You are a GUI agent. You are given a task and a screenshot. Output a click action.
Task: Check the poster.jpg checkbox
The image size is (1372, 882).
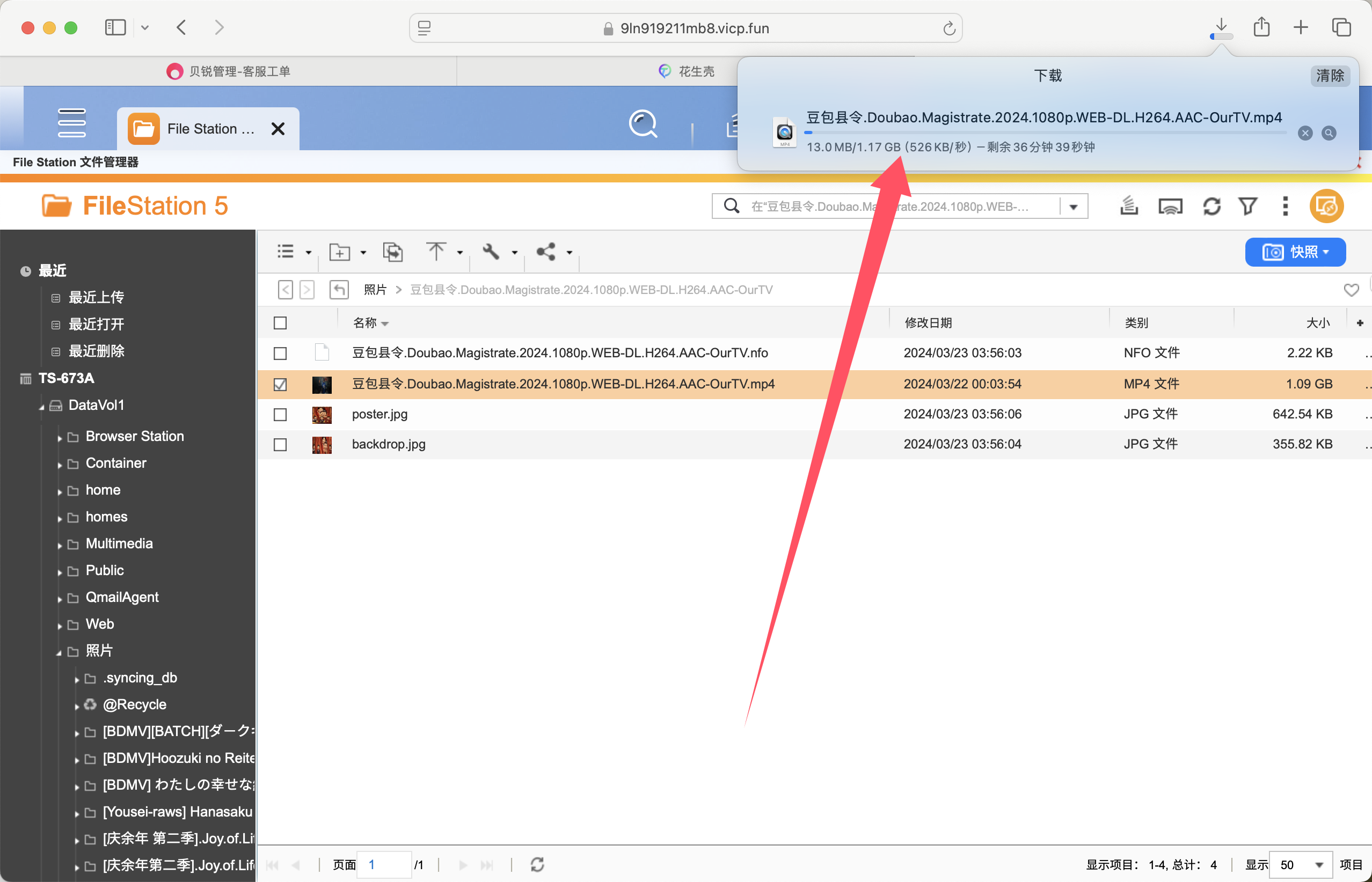point(280,415)
